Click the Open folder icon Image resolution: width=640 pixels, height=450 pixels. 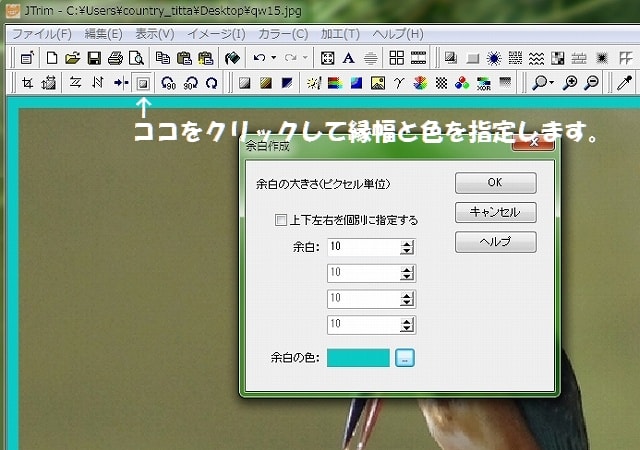click(x=72, y=58)
